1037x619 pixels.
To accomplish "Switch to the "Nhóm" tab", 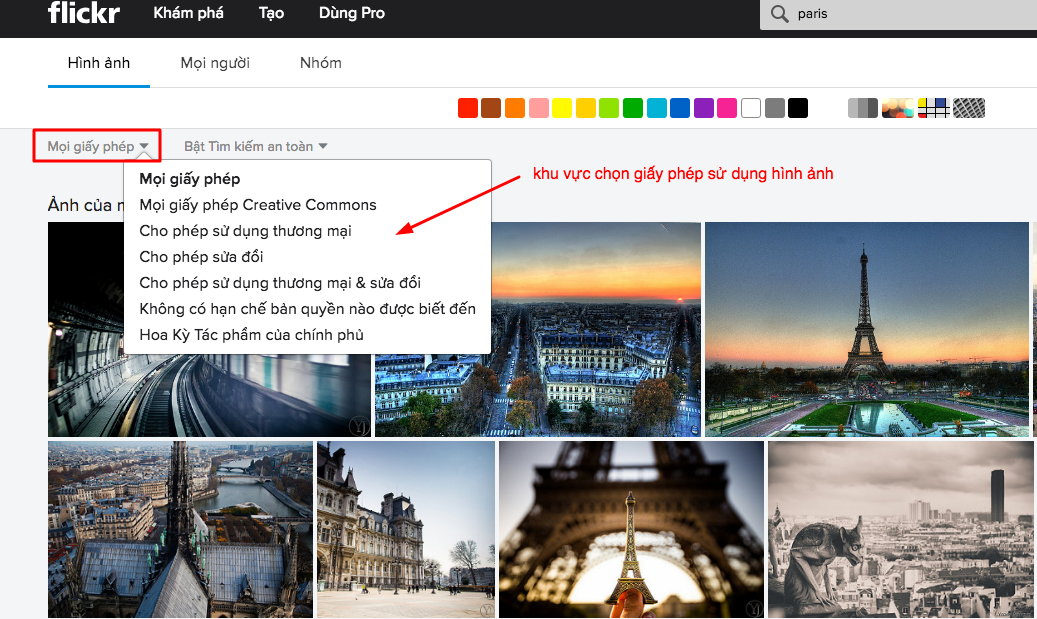I will pos(320,62).
